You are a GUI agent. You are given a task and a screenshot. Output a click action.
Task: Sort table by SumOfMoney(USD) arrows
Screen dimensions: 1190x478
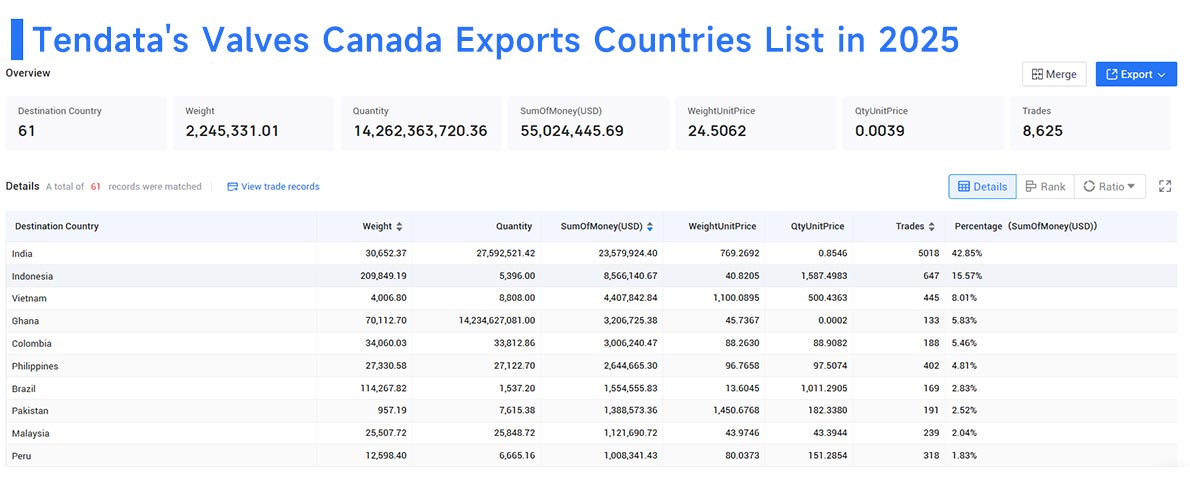coord(650,227)
